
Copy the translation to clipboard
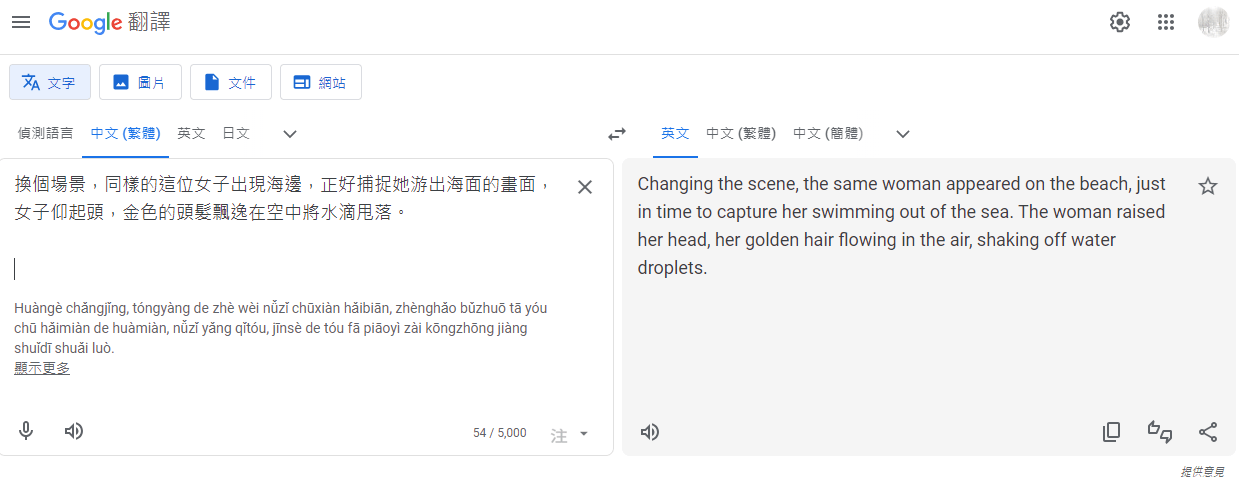(x=1111, y=432)
